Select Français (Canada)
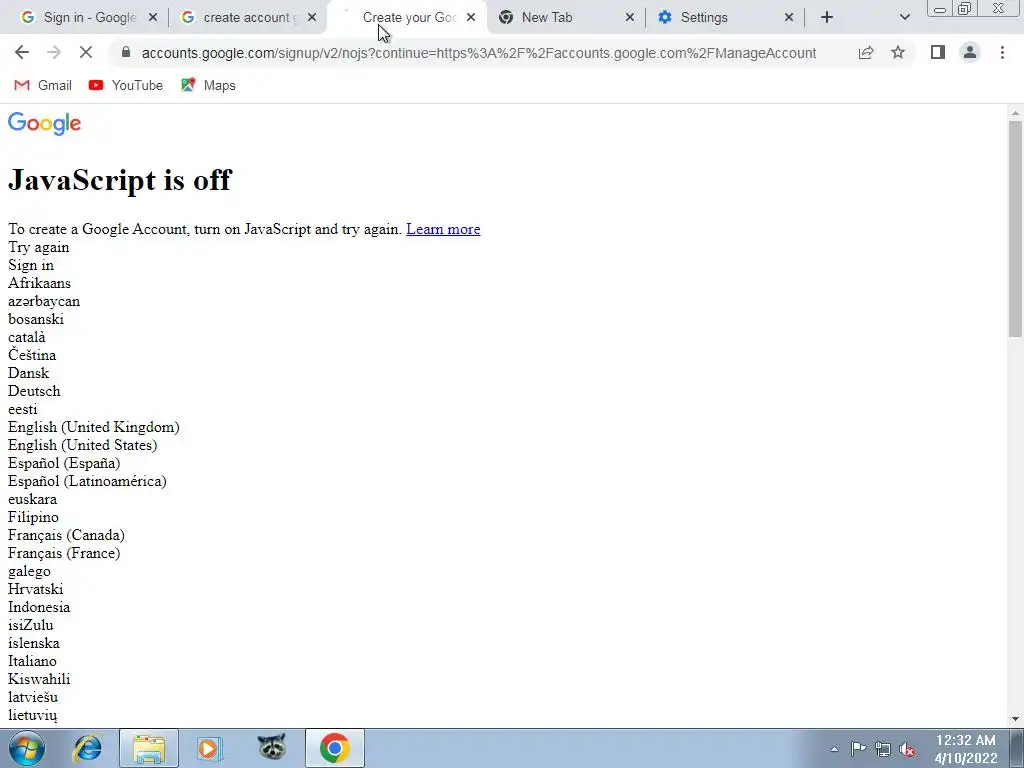1024x768 pixels. click(66, 536)
